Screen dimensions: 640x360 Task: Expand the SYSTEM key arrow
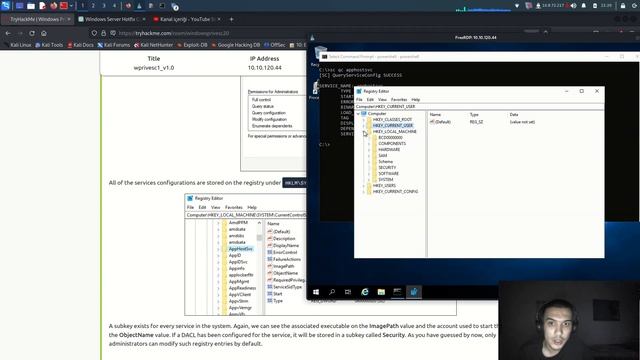pyautogui.click(x=369, y=180)
